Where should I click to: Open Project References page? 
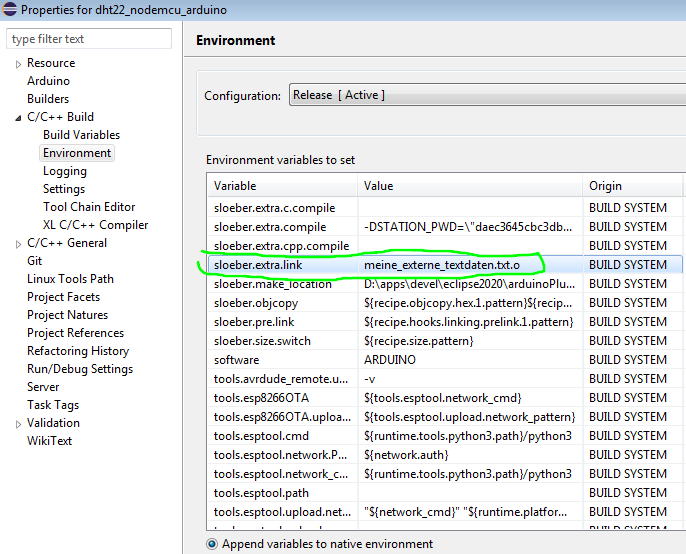click(x=75, y=333)
